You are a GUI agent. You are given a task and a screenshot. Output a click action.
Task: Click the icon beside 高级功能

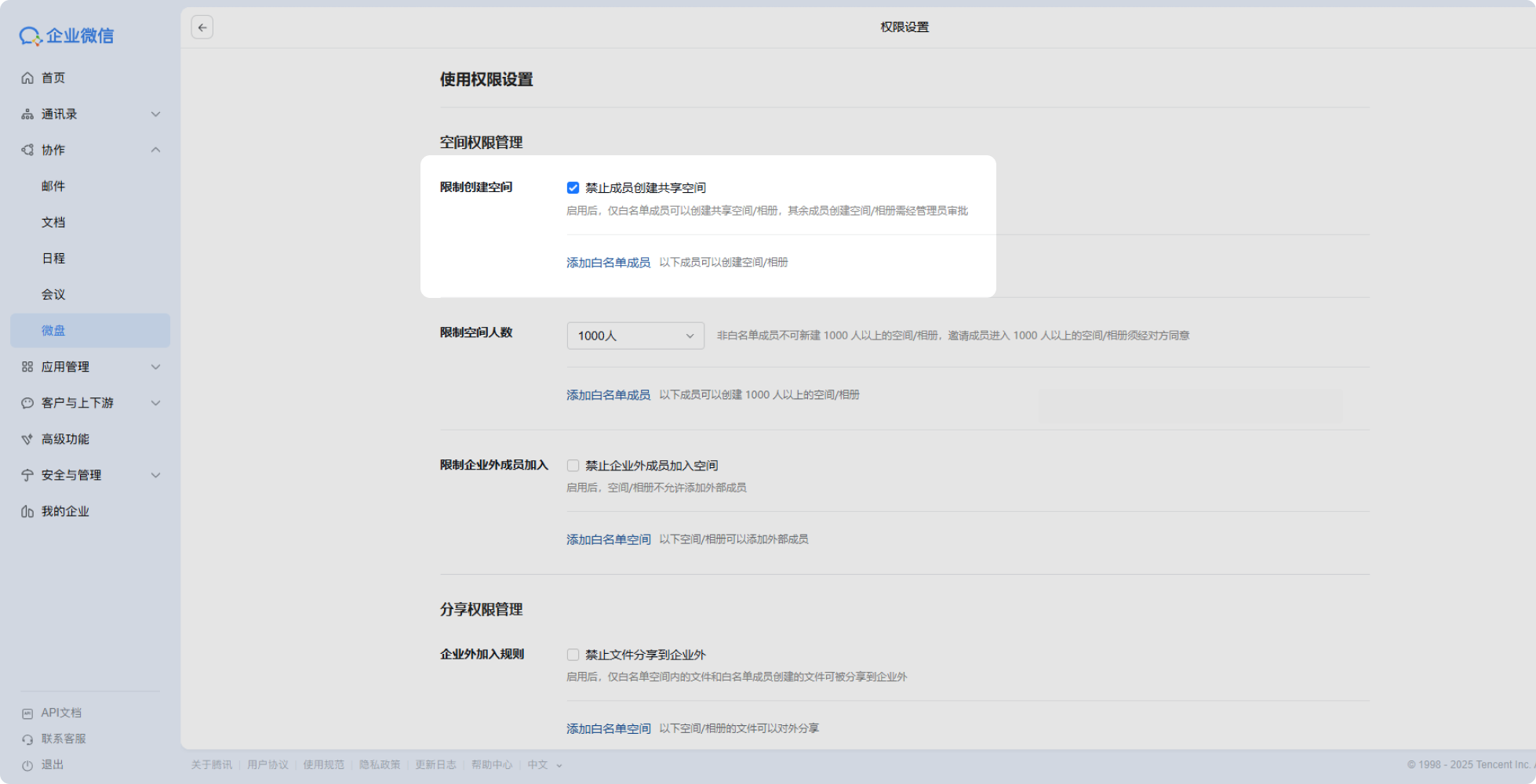coord(27,438)
